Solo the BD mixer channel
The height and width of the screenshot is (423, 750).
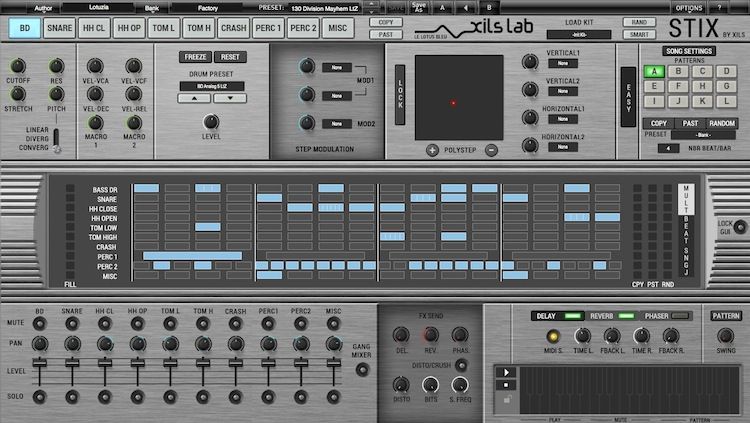pyautogui.click(x=39, y=397)
